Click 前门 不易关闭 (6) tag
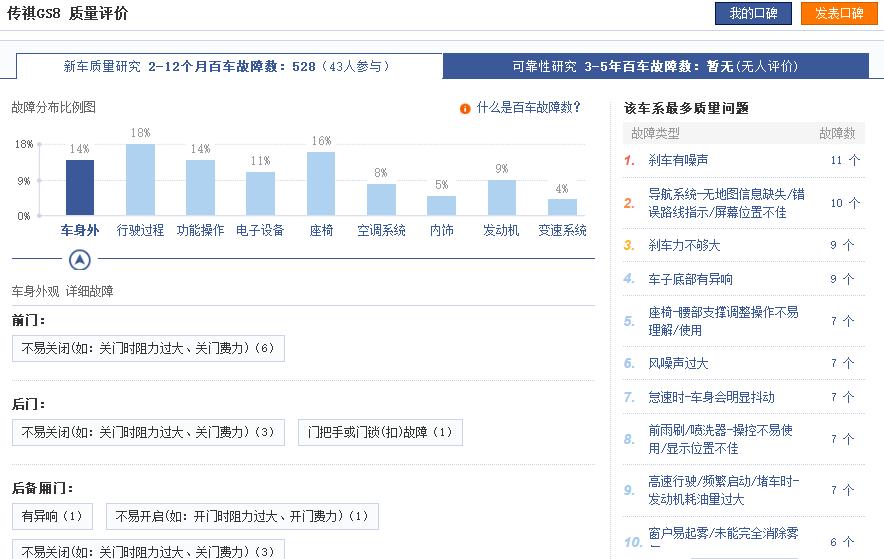This screenshot has height=559, width=884. (148, 348)
